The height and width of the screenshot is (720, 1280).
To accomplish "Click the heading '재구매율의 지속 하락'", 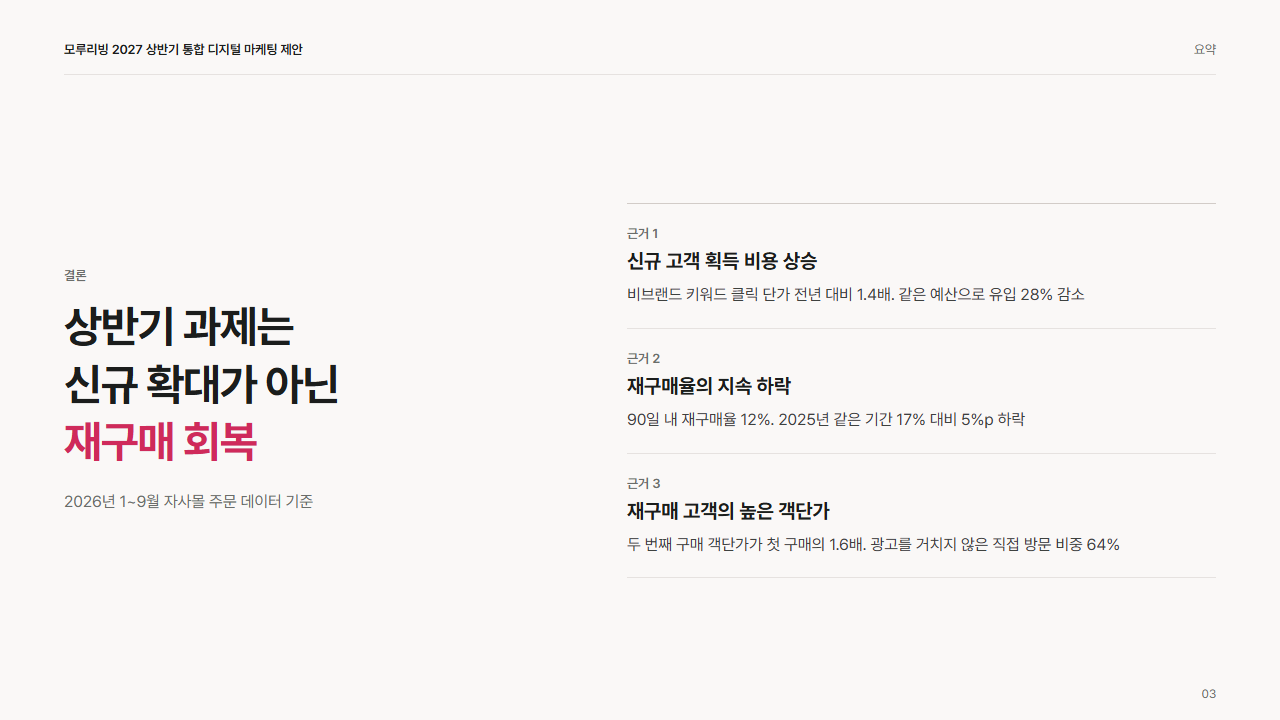I will pyautogui.click(x=709, y=386).
